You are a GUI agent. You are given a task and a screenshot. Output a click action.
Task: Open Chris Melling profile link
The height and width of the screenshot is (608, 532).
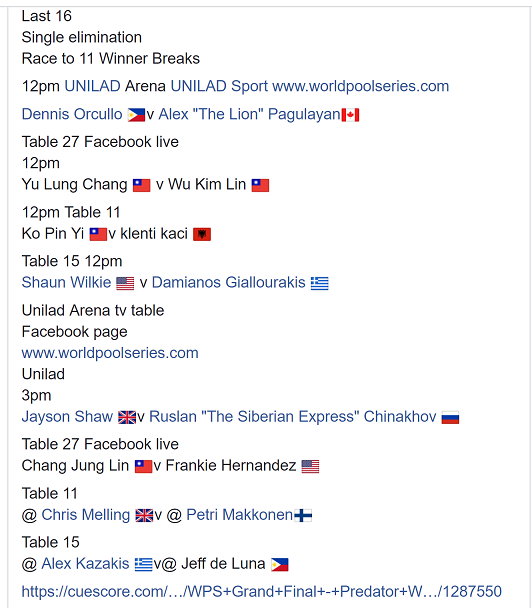(x=86, y=515)
